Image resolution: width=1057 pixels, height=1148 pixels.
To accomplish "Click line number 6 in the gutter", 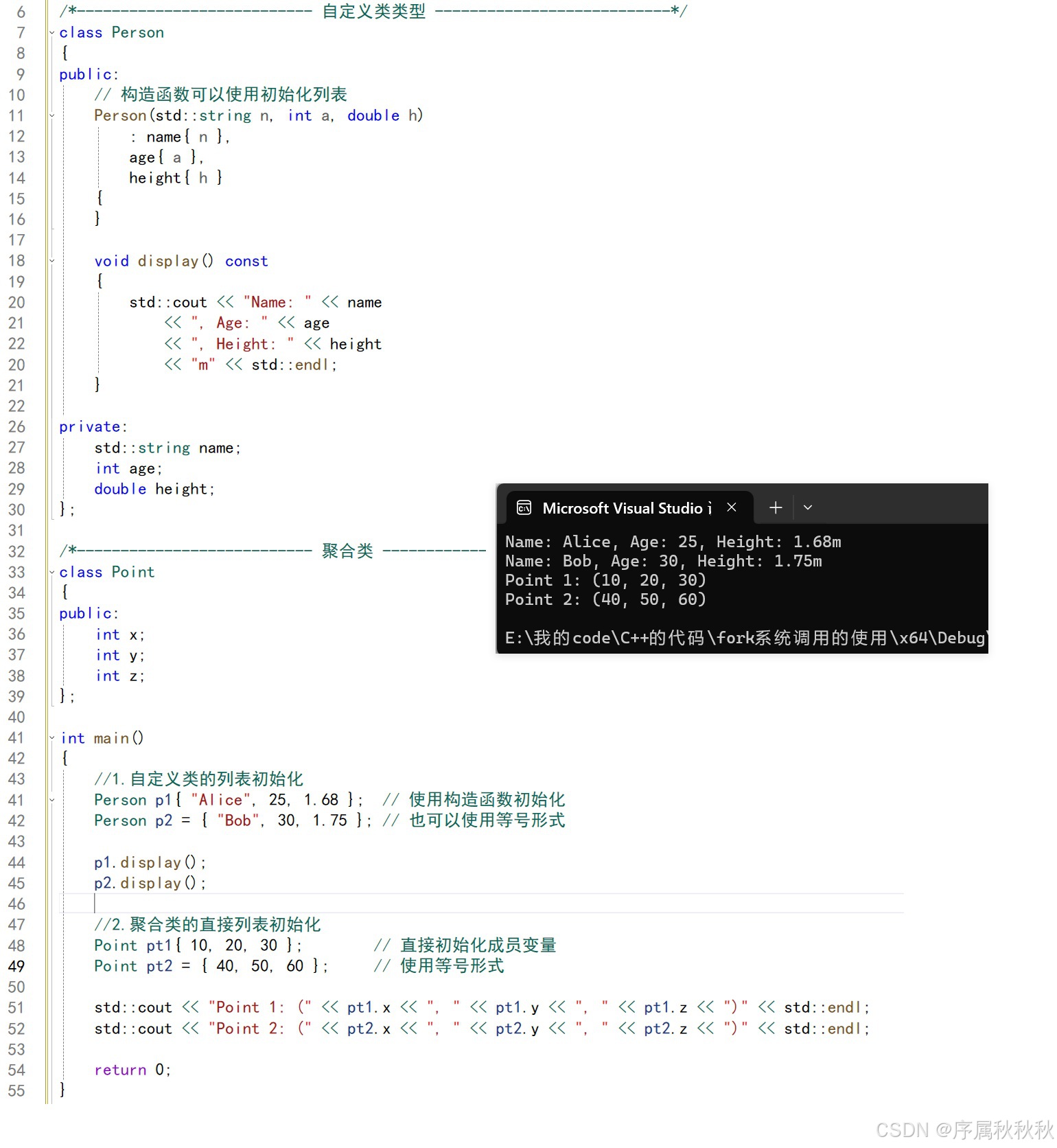I will [21, 12].
